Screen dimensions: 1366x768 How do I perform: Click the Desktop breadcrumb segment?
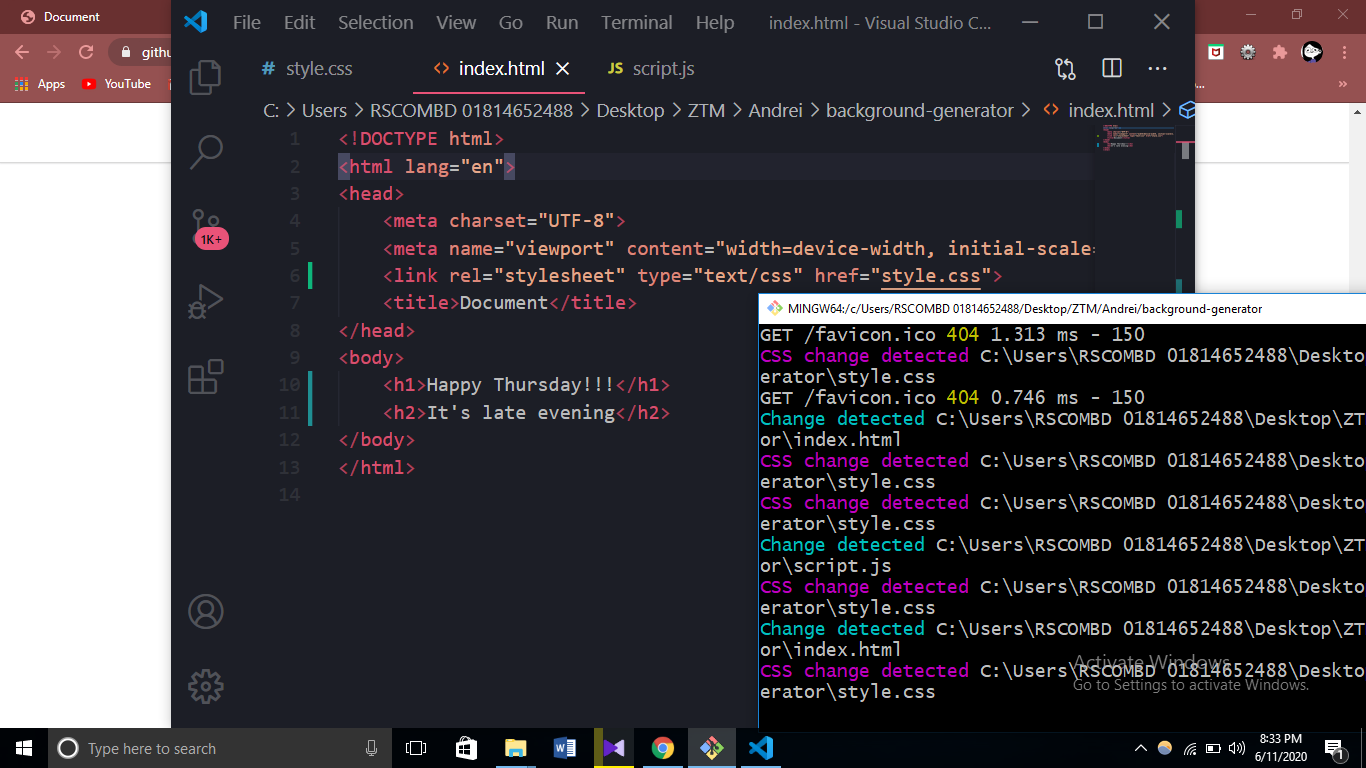pos(630,111)
